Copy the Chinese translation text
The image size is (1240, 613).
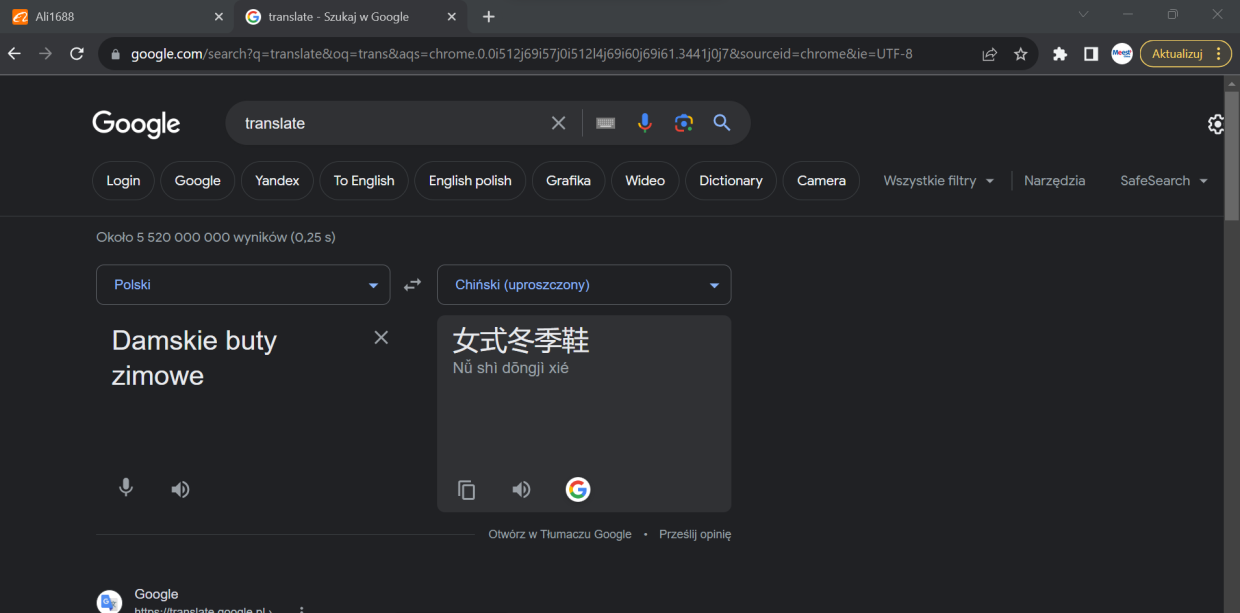click(x=466, y=490)
